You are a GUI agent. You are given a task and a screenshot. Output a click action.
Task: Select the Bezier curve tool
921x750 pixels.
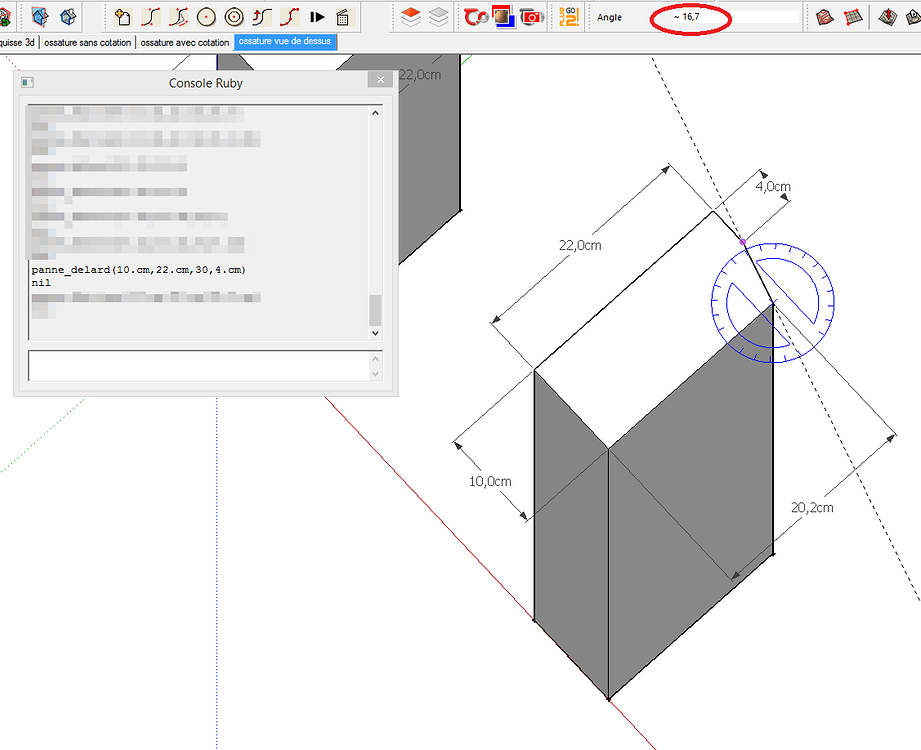[x=152, y=15]
